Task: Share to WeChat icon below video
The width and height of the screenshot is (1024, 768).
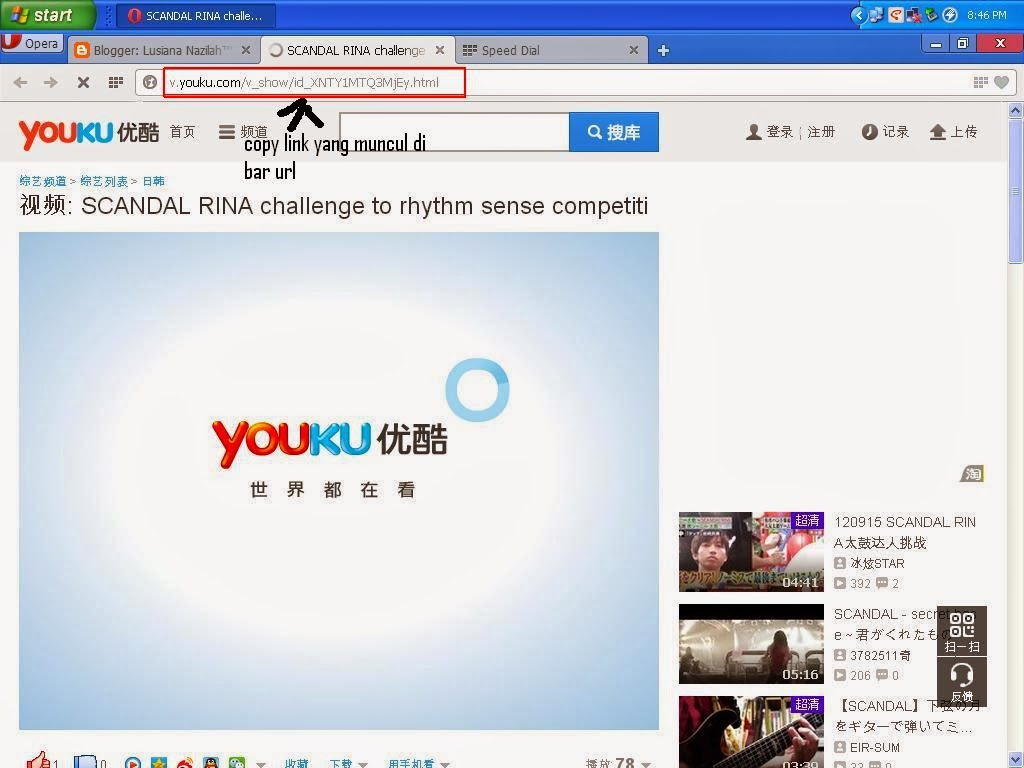Action: (x=236, y=763)
